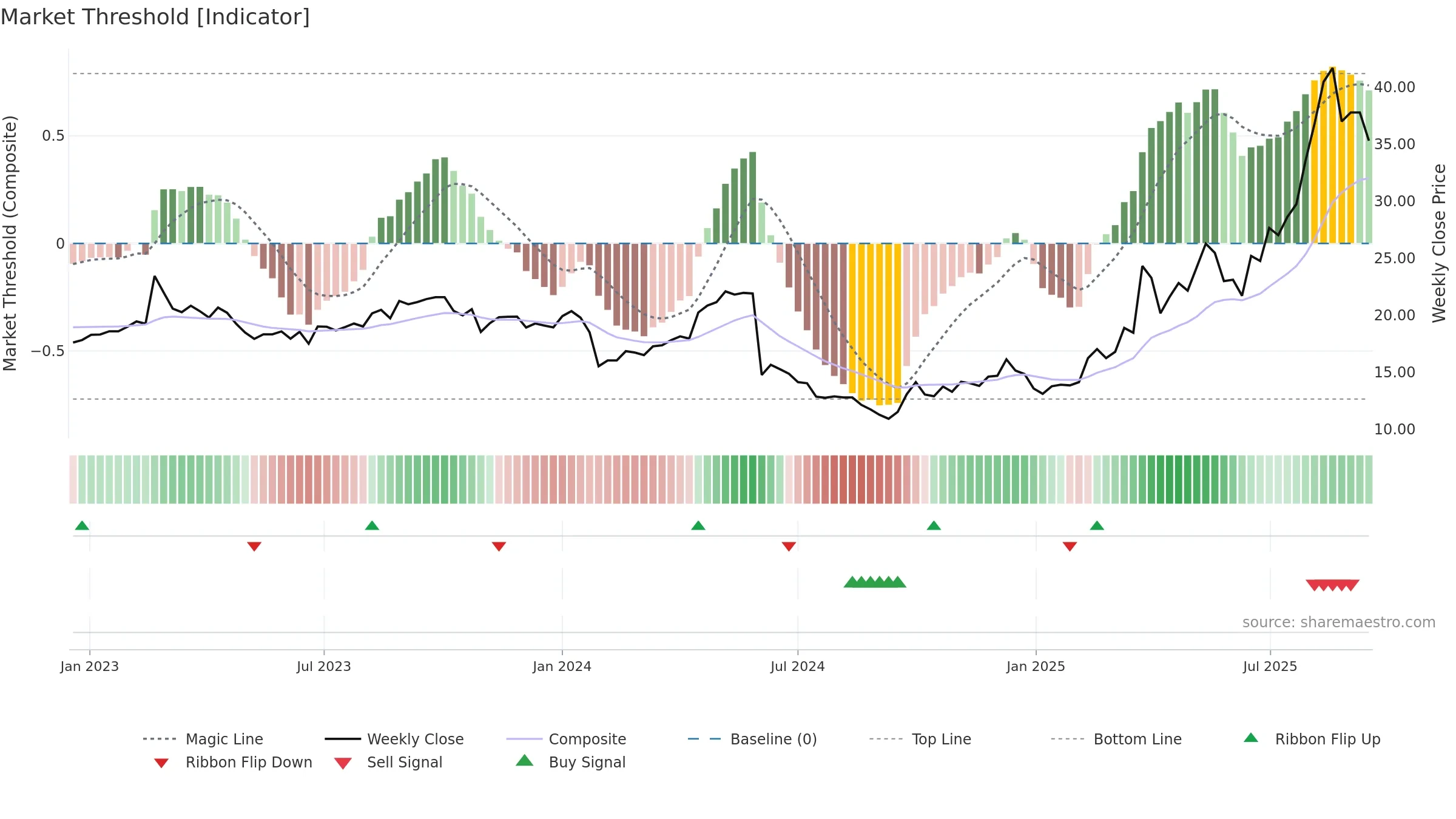Click the sharemaestro.com source text
Image resolution: width=1456 pixels, height=819 pixels.
point(1339,622)
